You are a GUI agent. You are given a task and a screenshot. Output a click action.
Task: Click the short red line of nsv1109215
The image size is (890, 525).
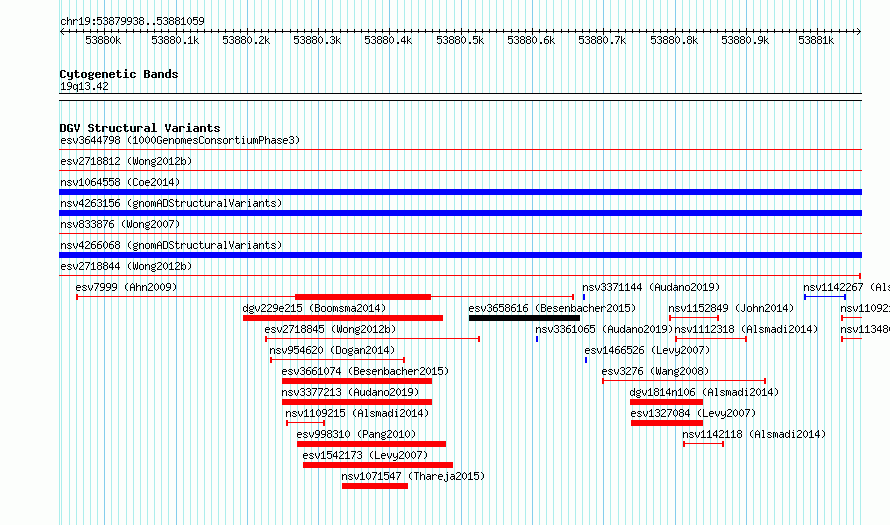pos(305,423)
